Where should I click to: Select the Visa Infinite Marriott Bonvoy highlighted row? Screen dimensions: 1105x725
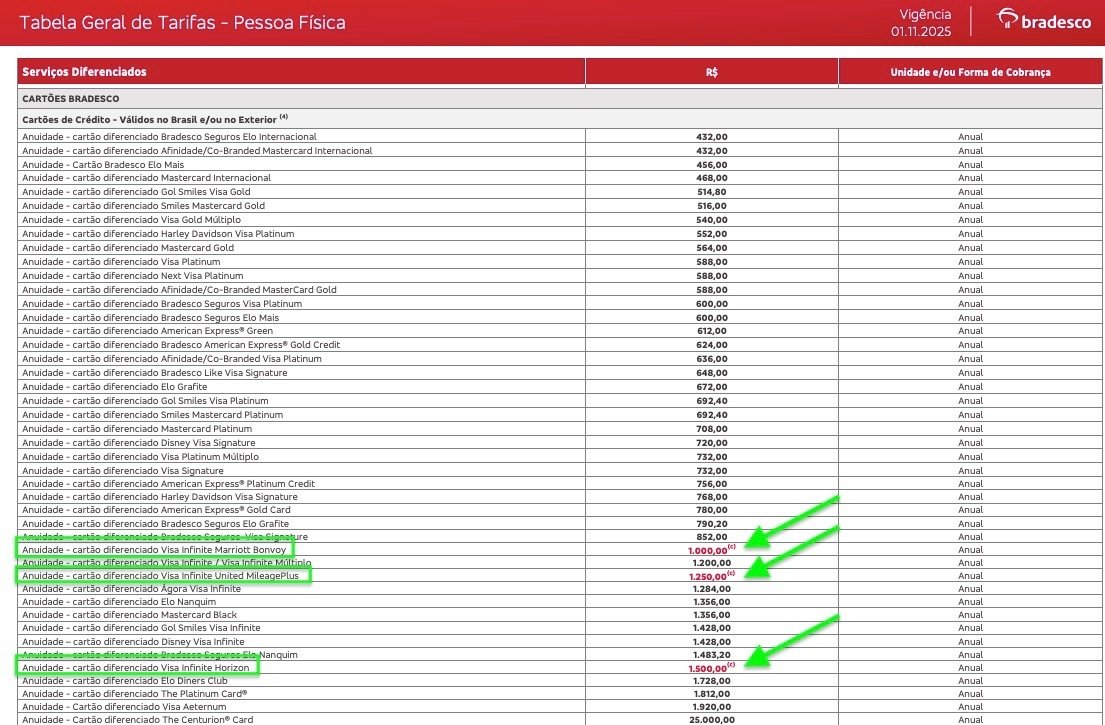154,549
